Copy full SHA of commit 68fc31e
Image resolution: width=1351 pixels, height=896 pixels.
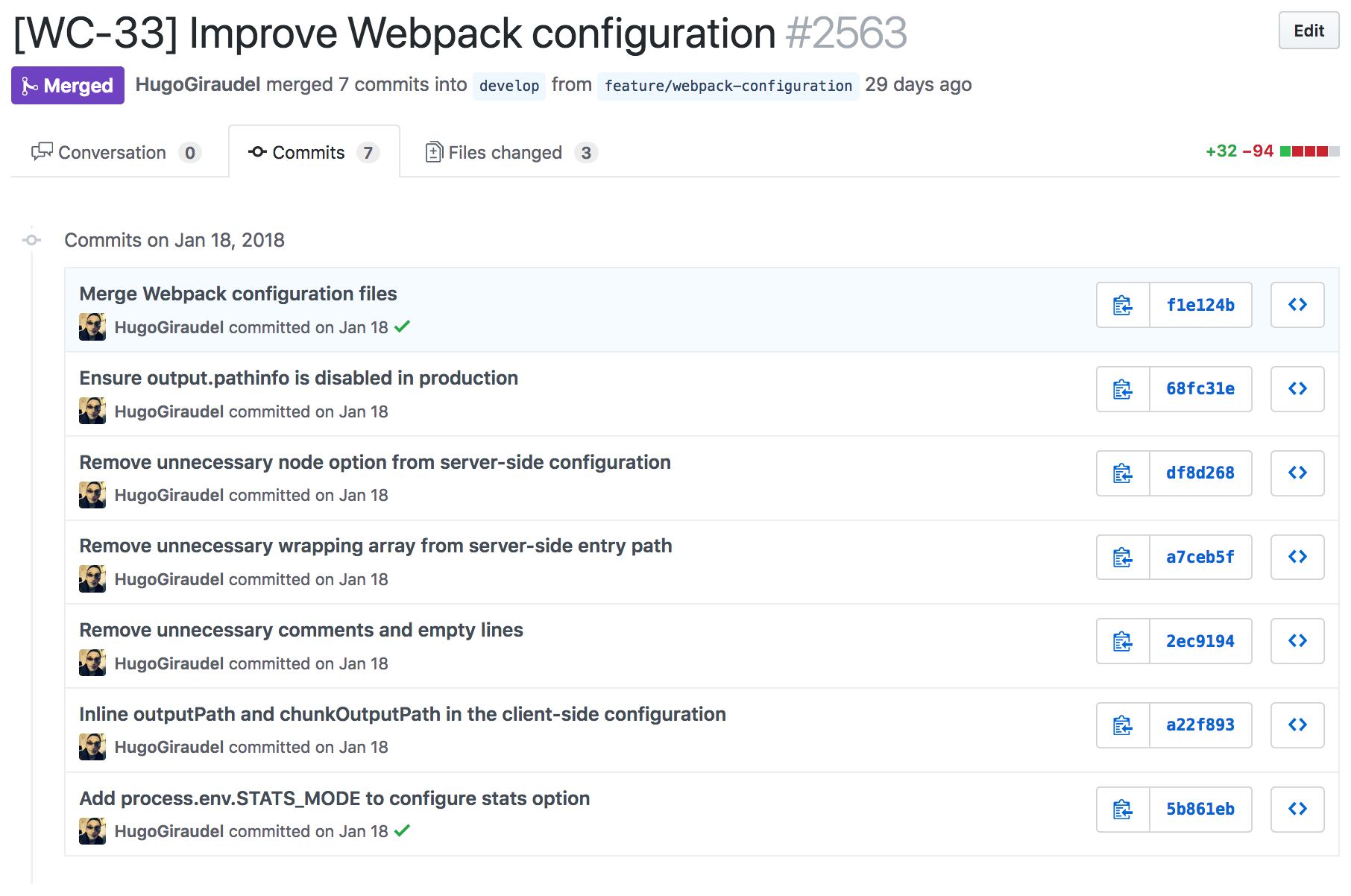[1122, 389]
